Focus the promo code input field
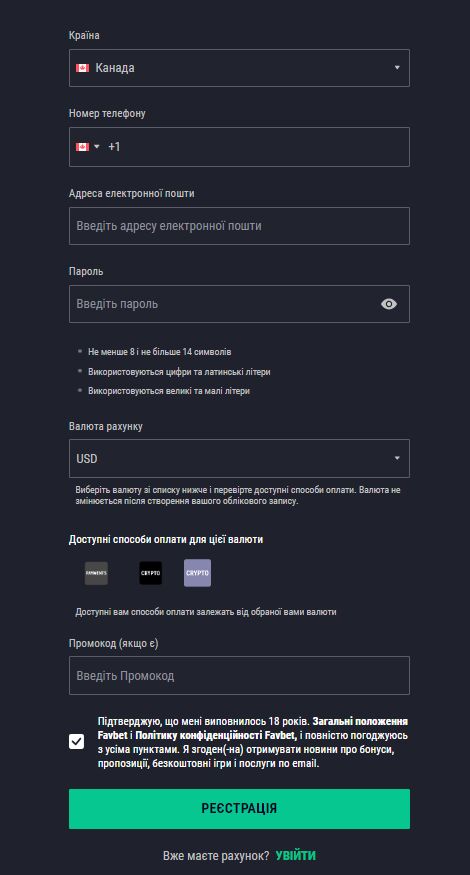Image resolution: width=470 pixels, height=875 pixels. click(239, 676)
